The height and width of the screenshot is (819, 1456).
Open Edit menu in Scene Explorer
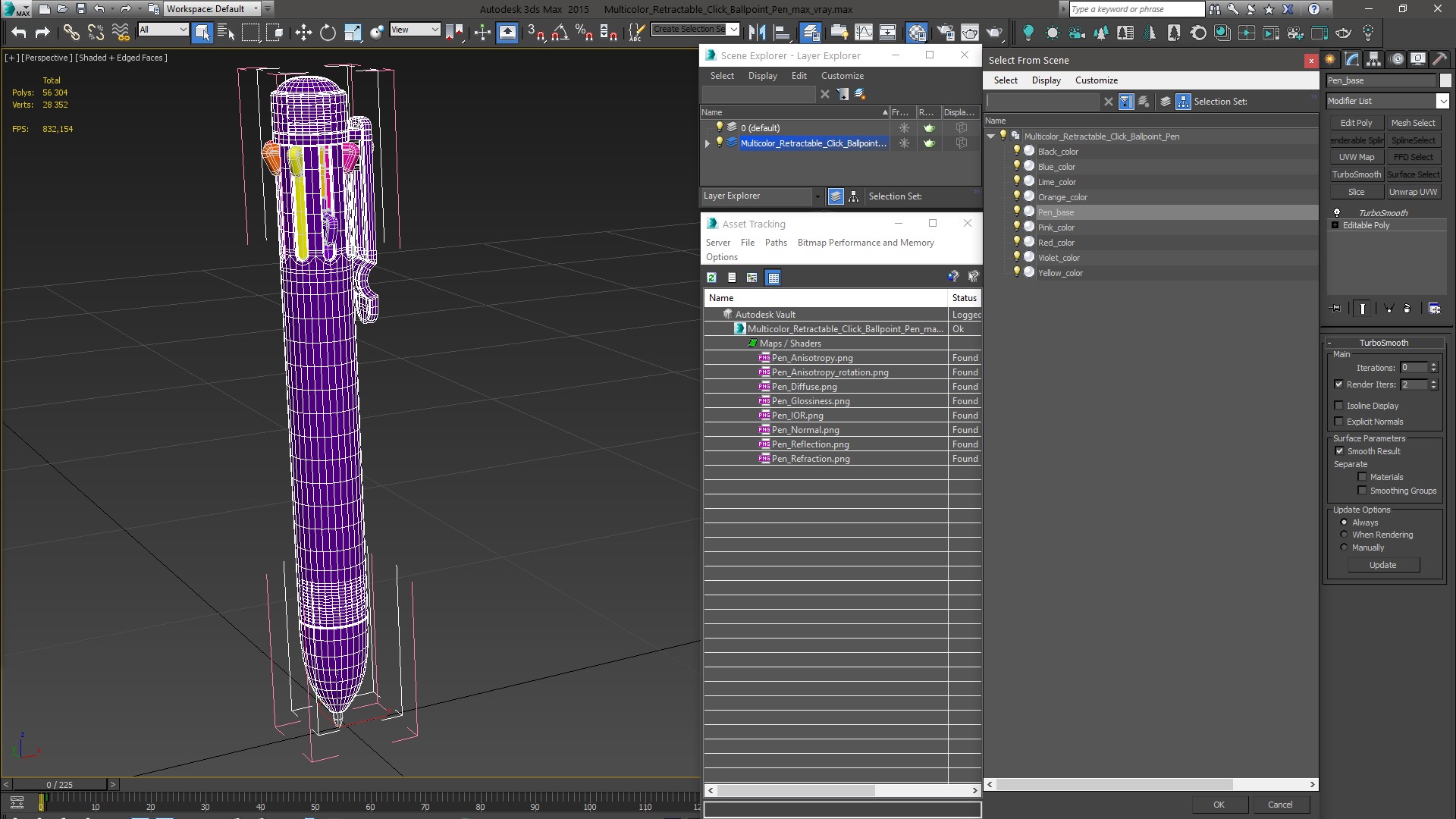799,76
